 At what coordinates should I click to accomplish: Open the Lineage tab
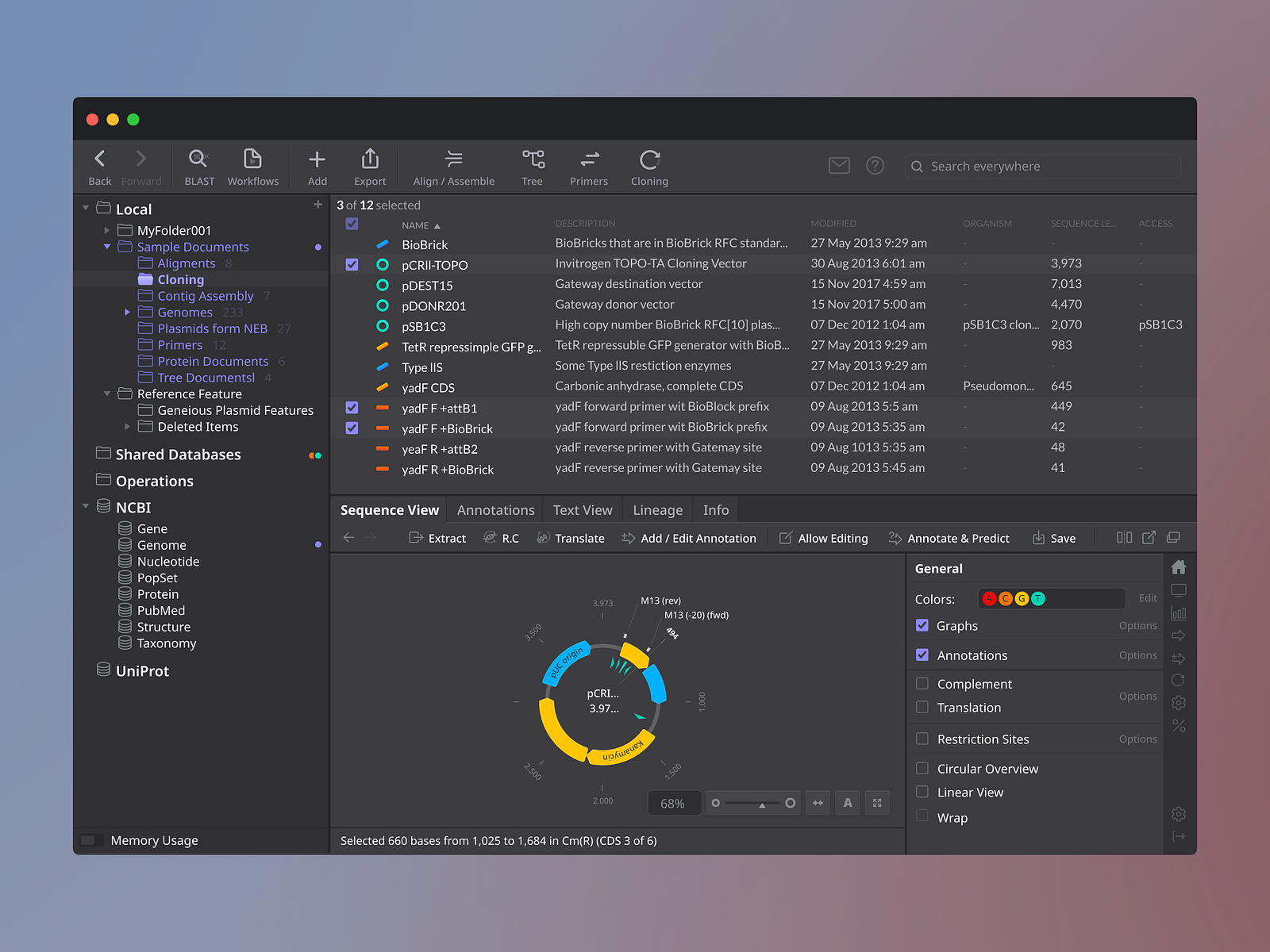pos(657,509)
